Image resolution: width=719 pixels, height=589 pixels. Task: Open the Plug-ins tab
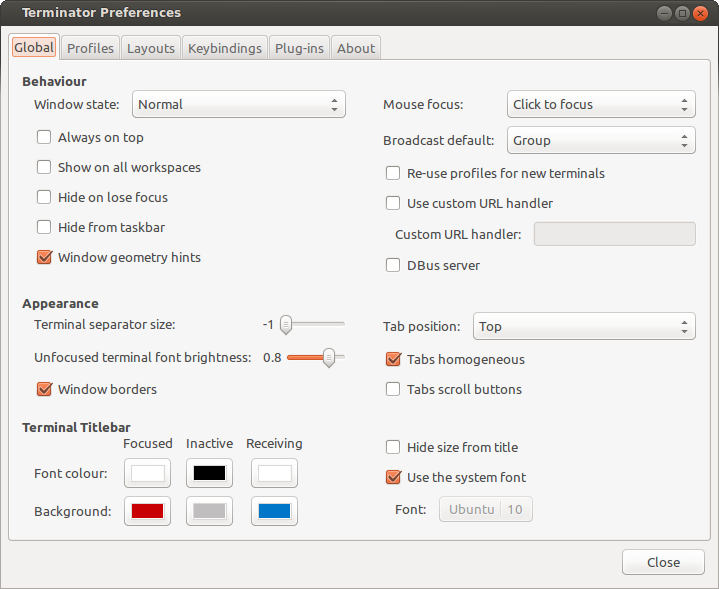click(x=299, y=48)
